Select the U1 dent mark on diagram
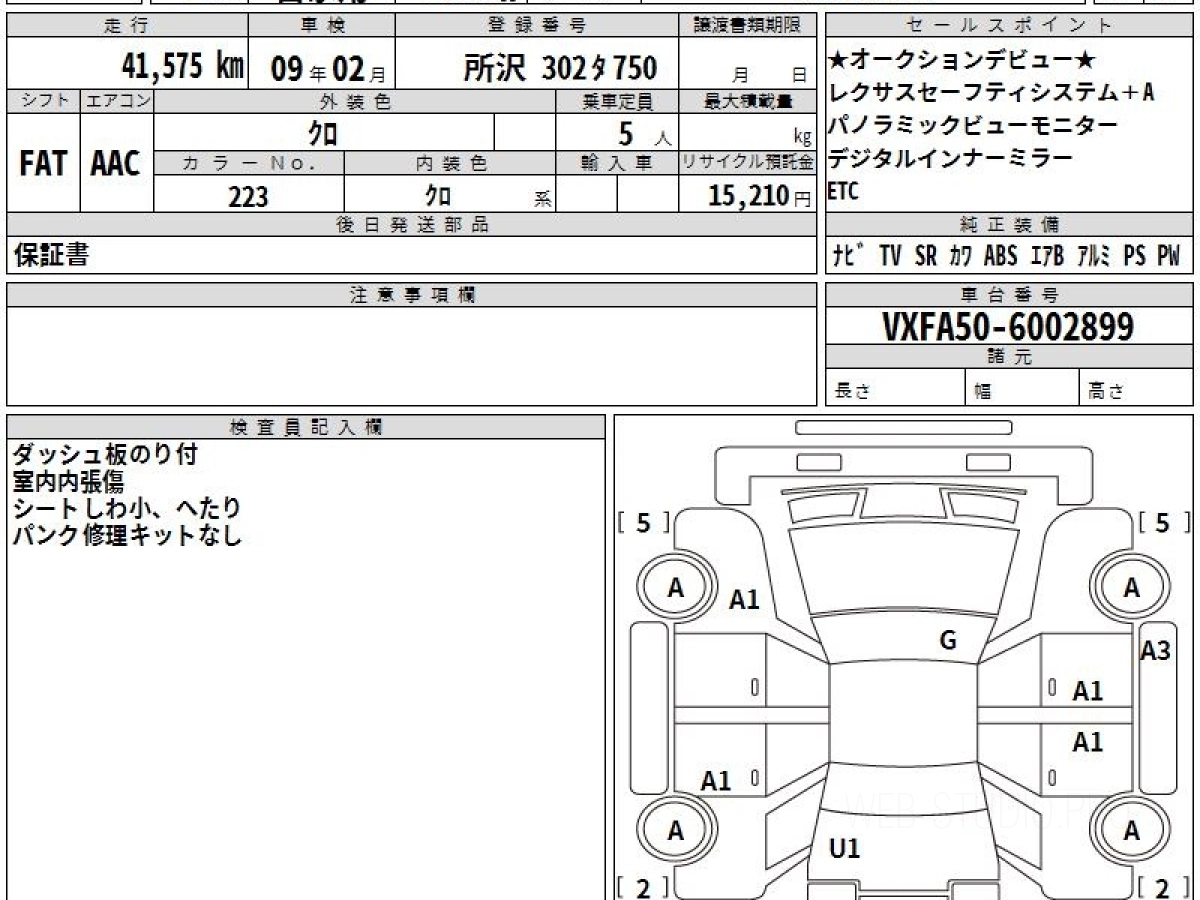The height and width of the screenshot is (900, 1200). click(845, 850)
